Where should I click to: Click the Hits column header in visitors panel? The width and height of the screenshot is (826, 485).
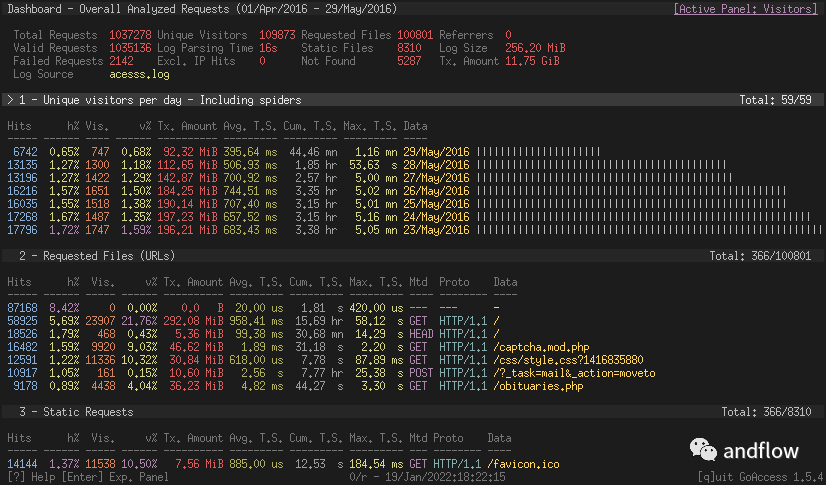tap(20, 126)
